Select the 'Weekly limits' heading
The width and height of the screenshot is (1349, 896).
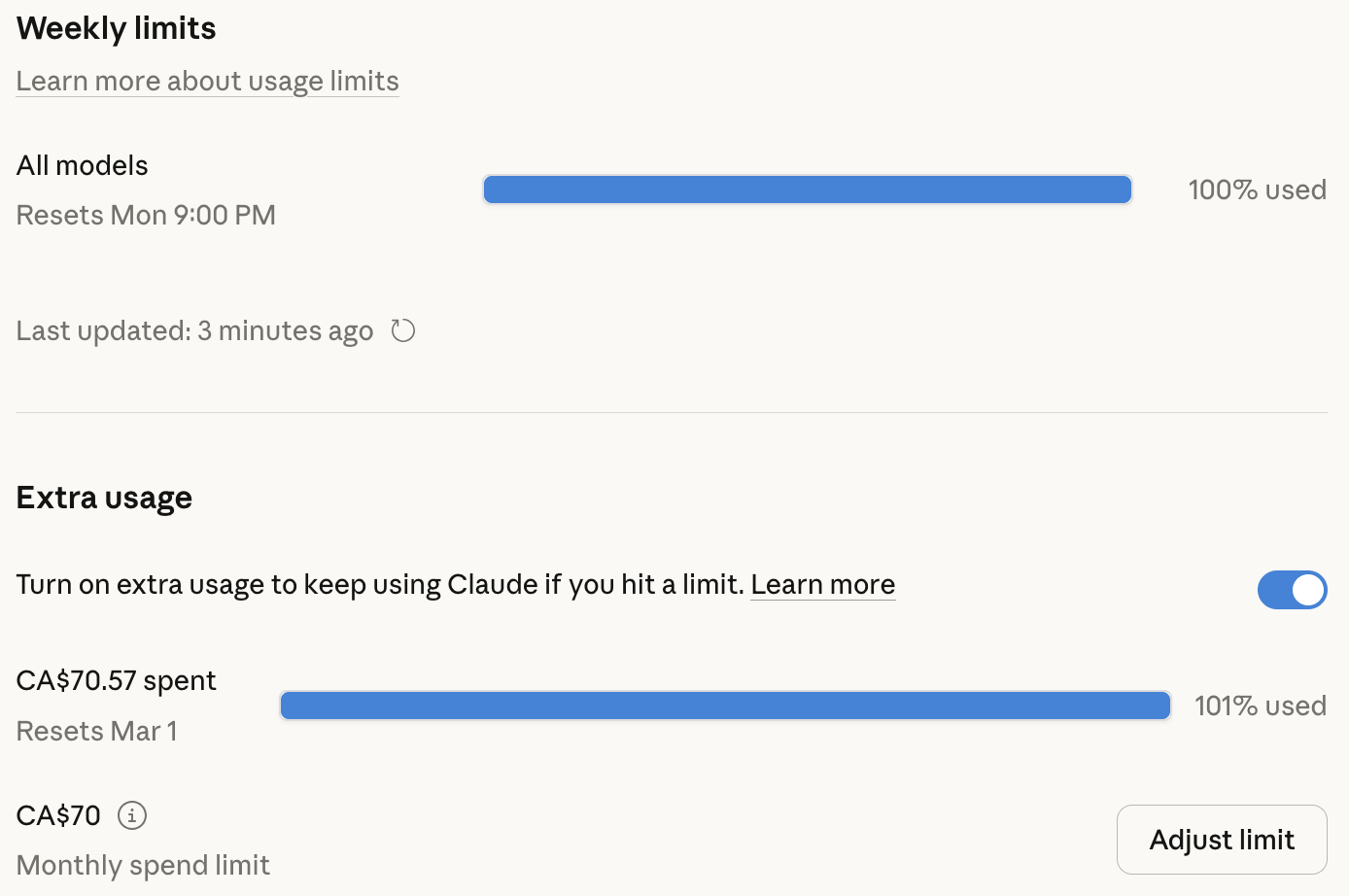[x=115, y=28]
